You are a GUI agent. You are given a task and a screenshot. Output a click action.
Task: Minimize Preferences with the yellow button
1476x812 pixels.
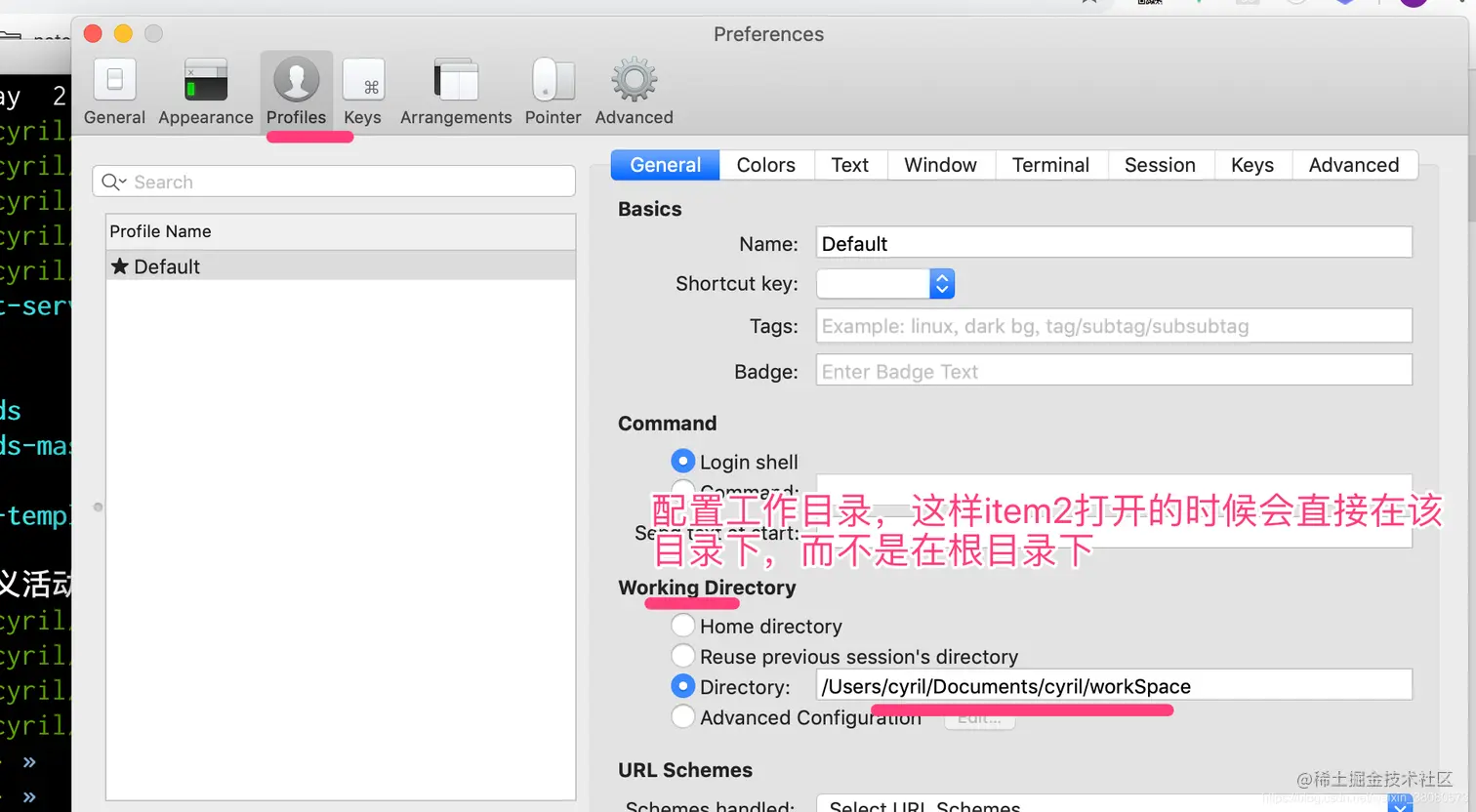click(123, 34)
